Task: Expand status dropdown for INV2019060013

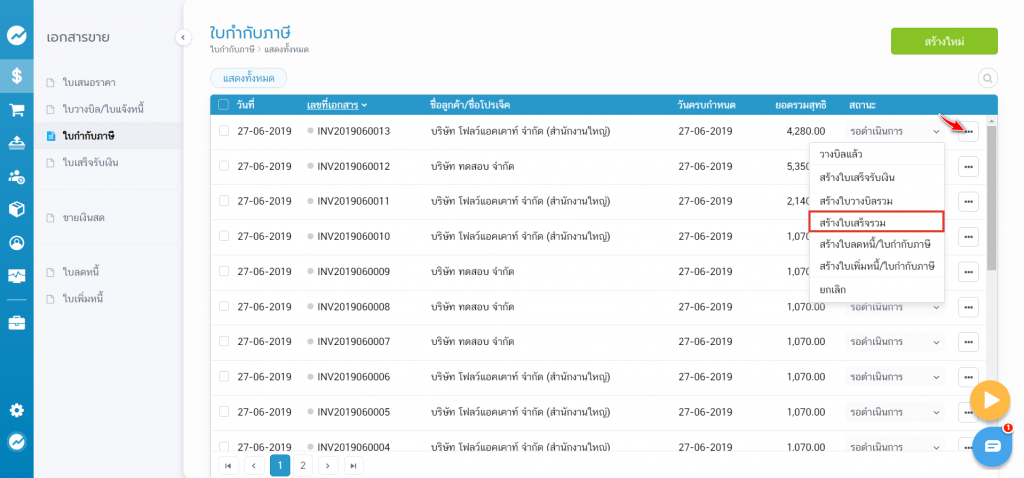Action: click(936, 131)
